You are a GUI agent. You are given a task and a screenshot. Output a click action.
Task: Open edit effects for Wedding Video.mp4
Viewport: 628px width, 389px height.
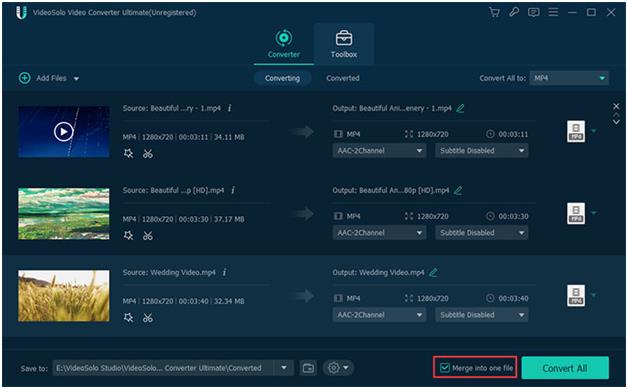pos(128,318)
